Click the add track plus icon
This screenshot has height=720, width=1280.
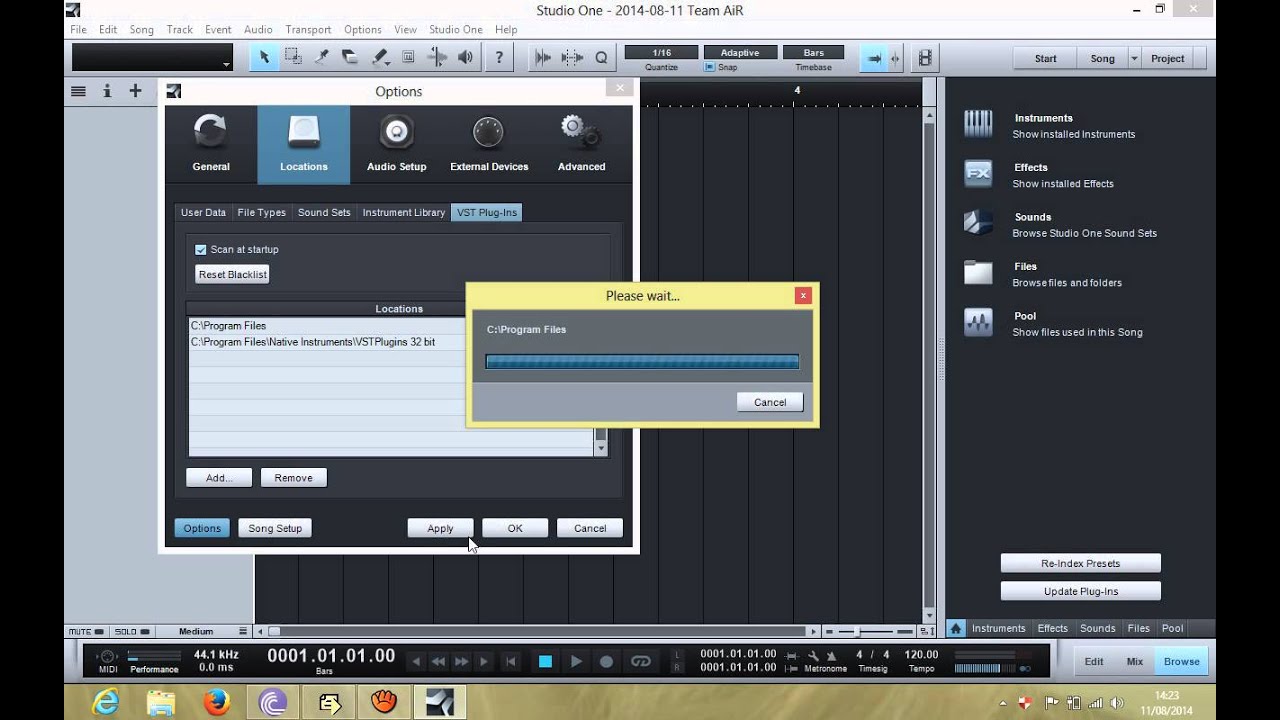tap(135, 91)
